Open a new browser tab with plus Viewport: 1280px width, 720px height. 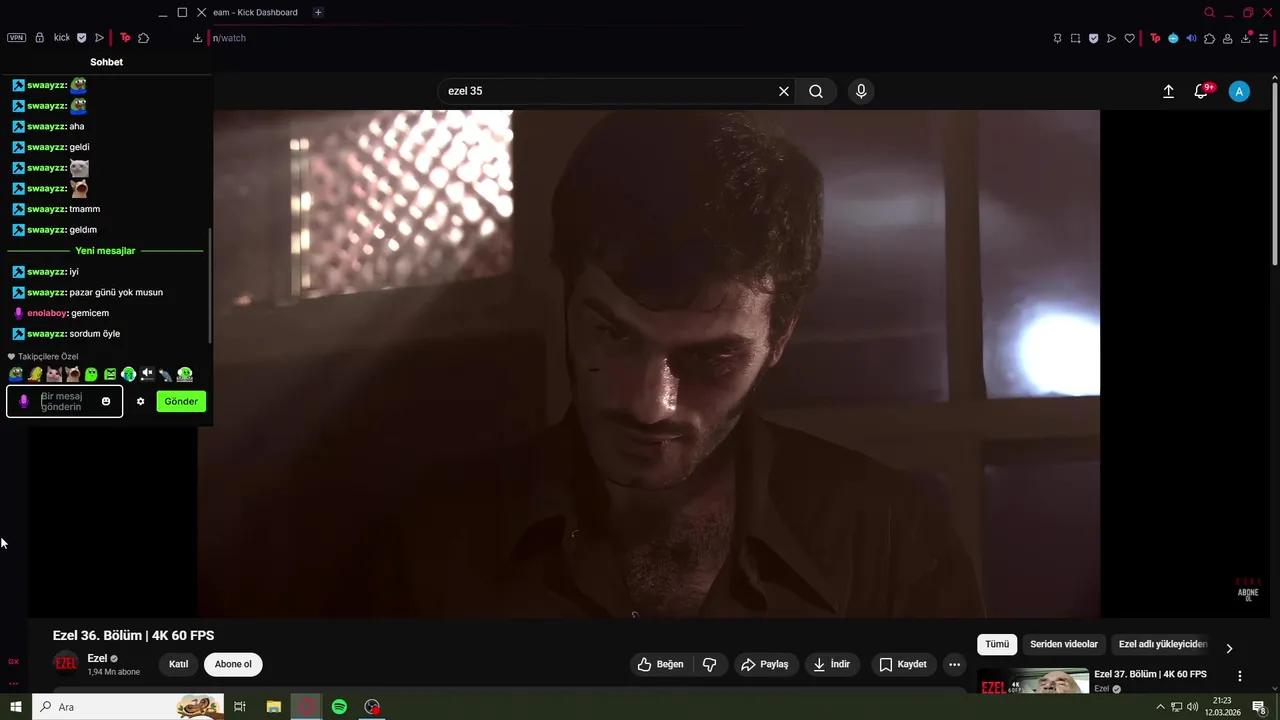[318, 12]
